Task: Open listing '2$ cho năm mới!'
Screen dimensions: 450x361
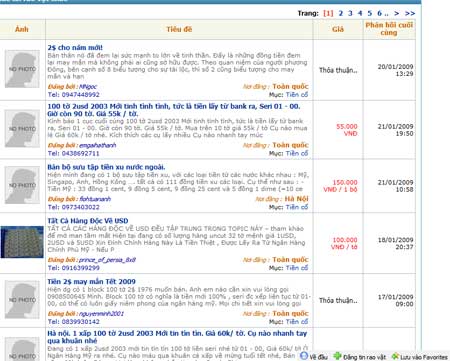Action: pyautogui.click(x=75, y=48)
